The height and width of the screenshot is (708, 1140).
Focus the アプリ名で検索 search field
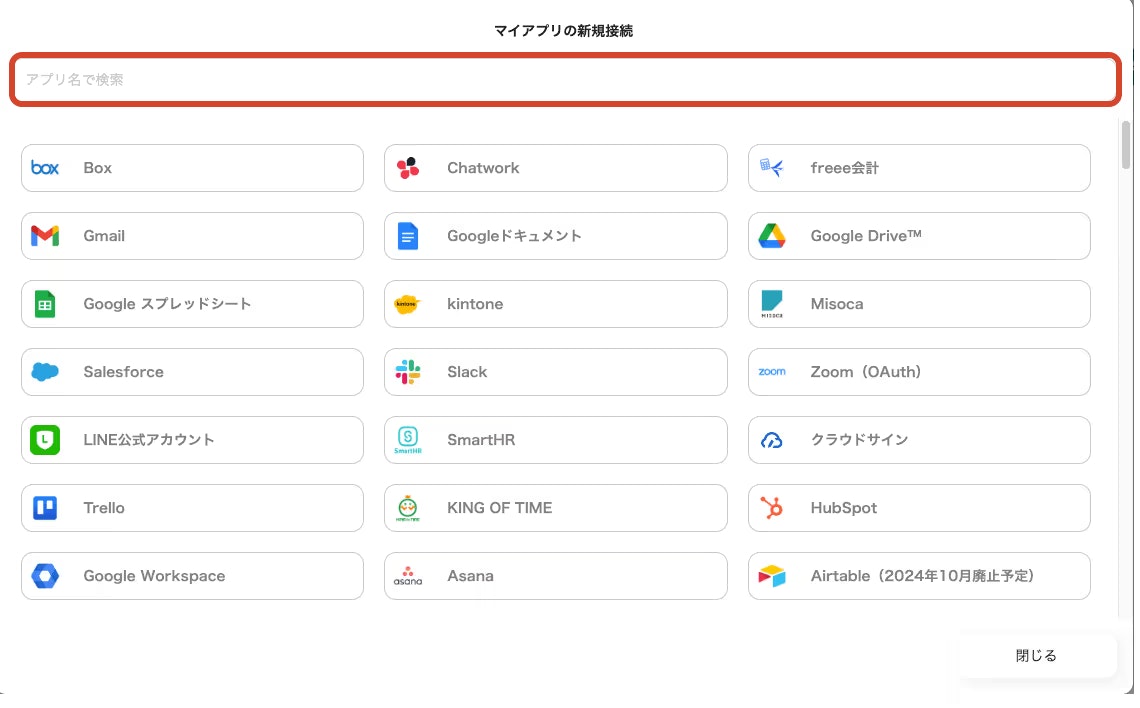click(x=565, y=79)
